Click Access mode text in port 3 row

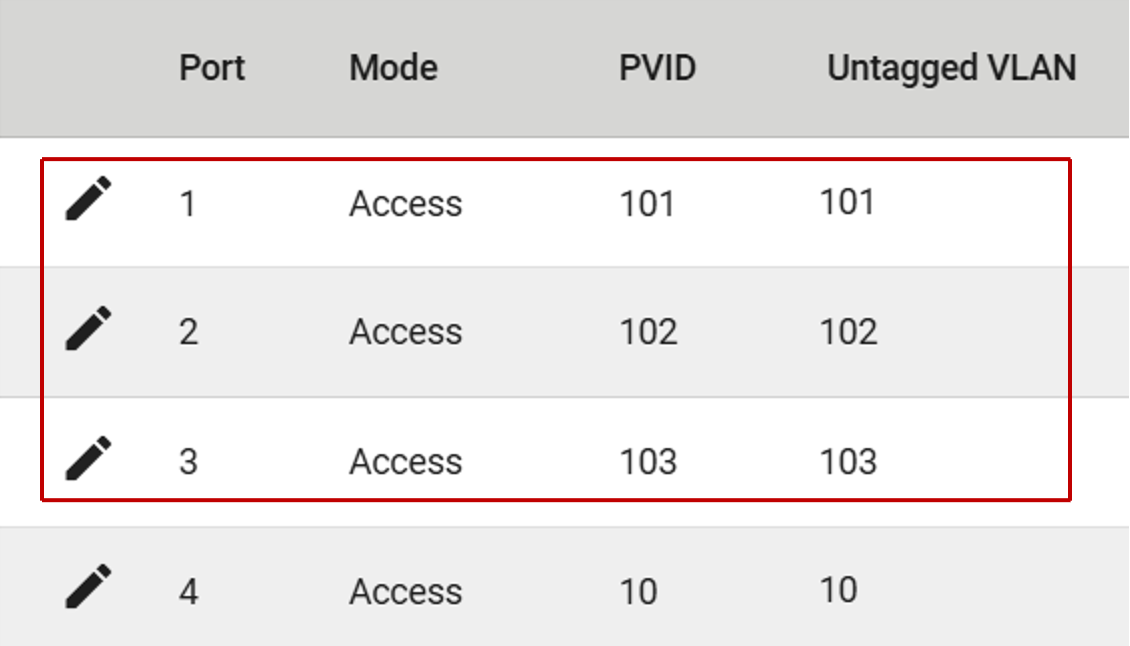click(405, 462)
